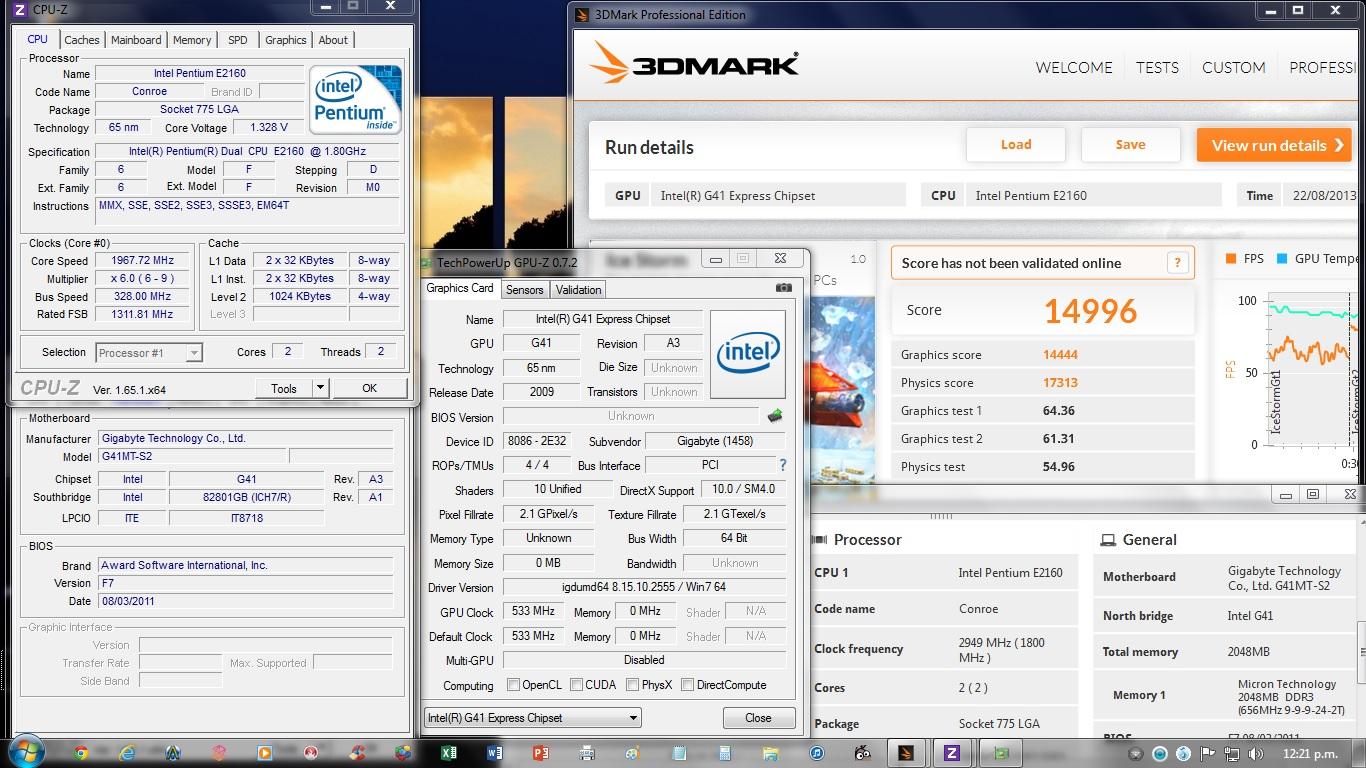Viewport: 1366px width, 768px height.
Task: Click the Load button in 3DMark
Action: point(1016,145)
